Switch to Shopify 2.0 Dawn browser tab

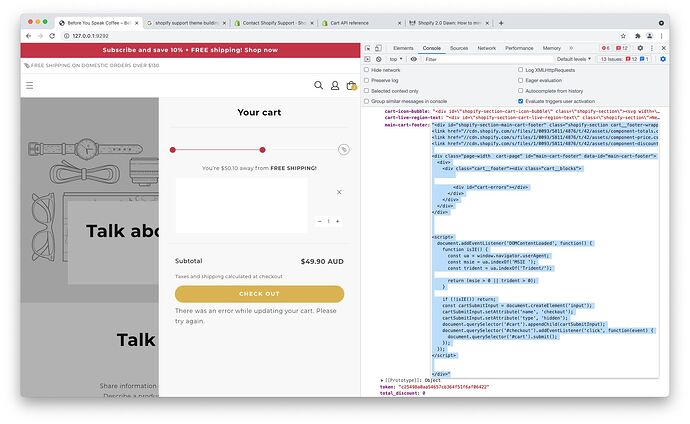(x=448, y=23)
